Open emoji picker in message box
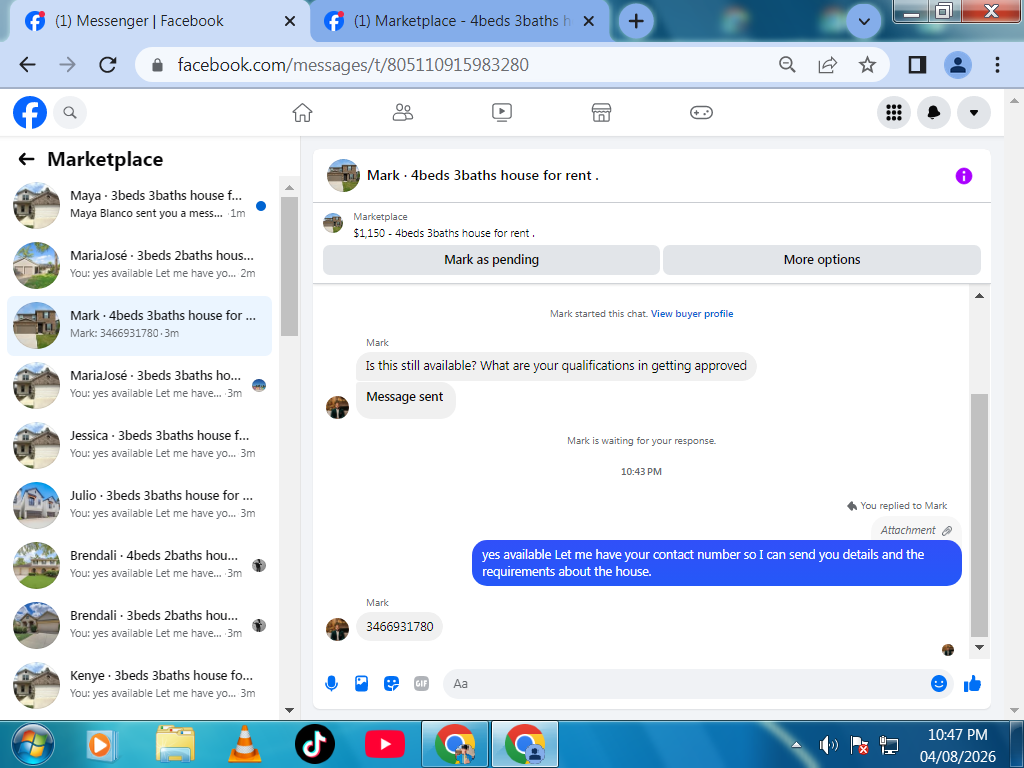This screenshot has height=768, width=1024. [x=938, y=684]
